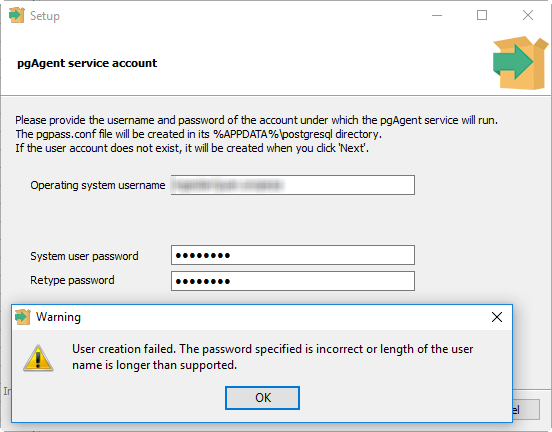Close the Warning dialog with X
The height and width of the screenshot is (432, 552).
tap(497, 317)
